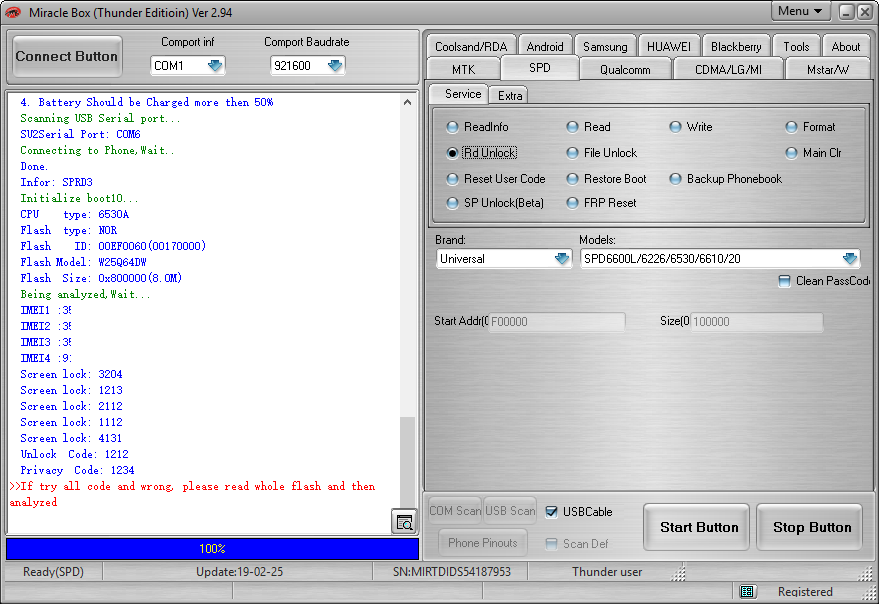Switch to the Android tab
This screenshot has width=879, height=604.
click(x=545, y=47)
